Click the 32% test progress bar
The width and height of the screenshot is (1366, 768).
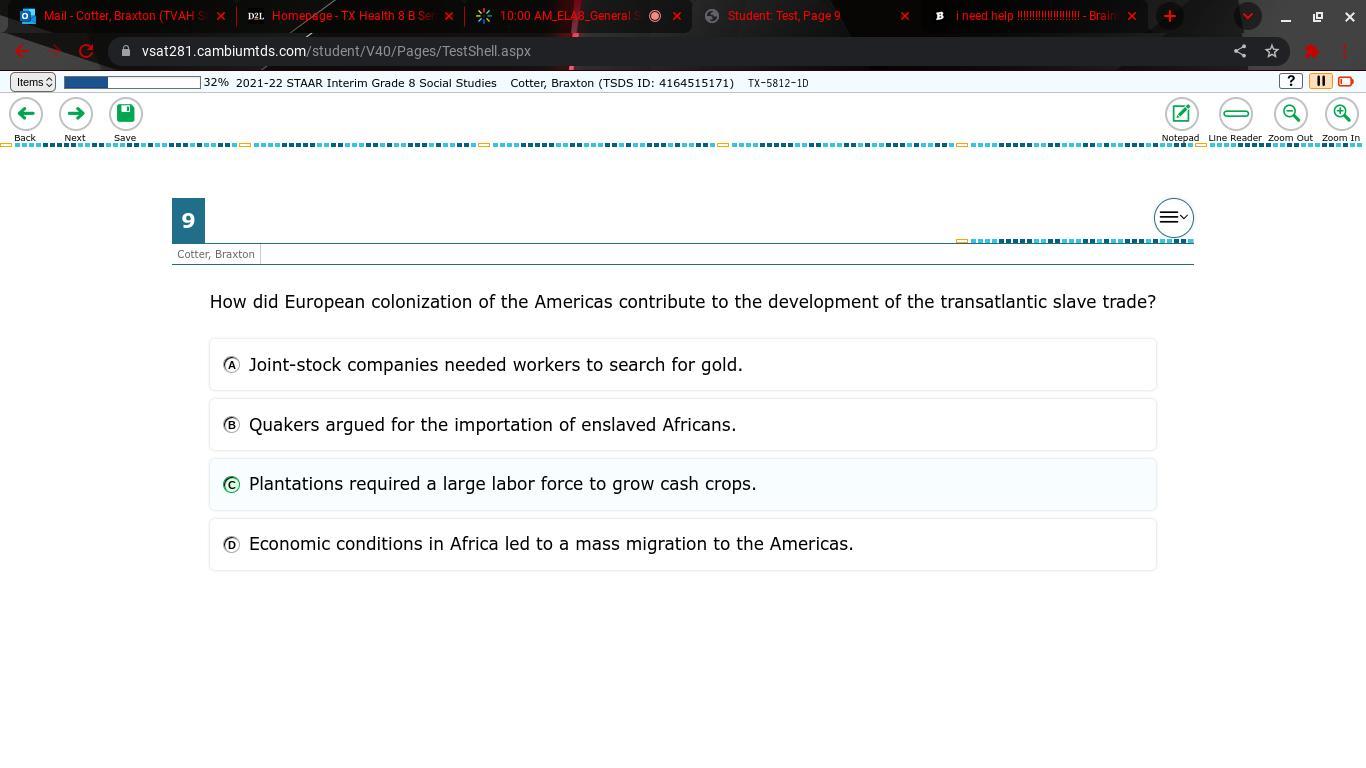(132, 82)
